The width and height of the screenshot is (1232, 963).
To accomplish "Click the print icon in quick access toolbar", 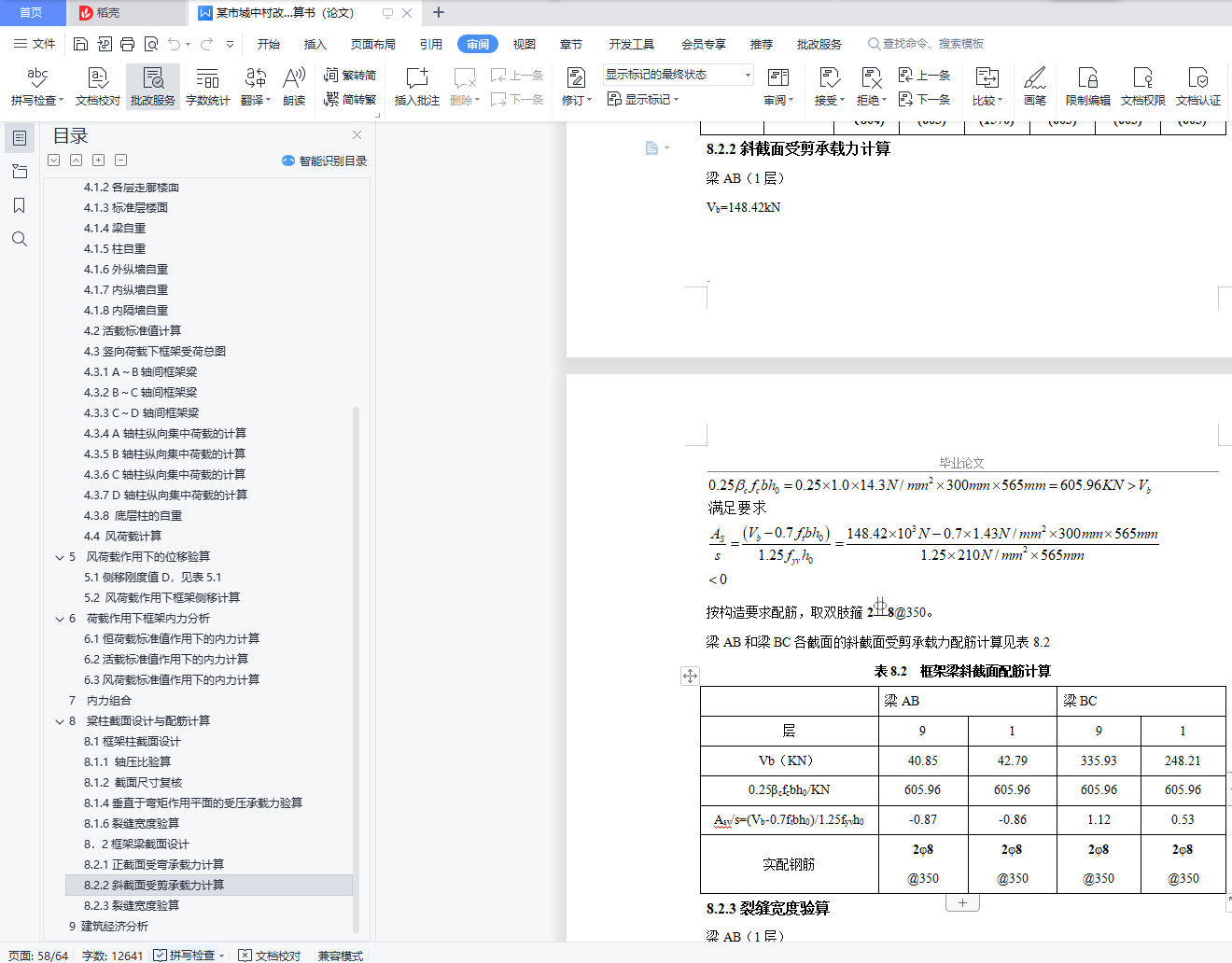I will (x=127, y=44).
